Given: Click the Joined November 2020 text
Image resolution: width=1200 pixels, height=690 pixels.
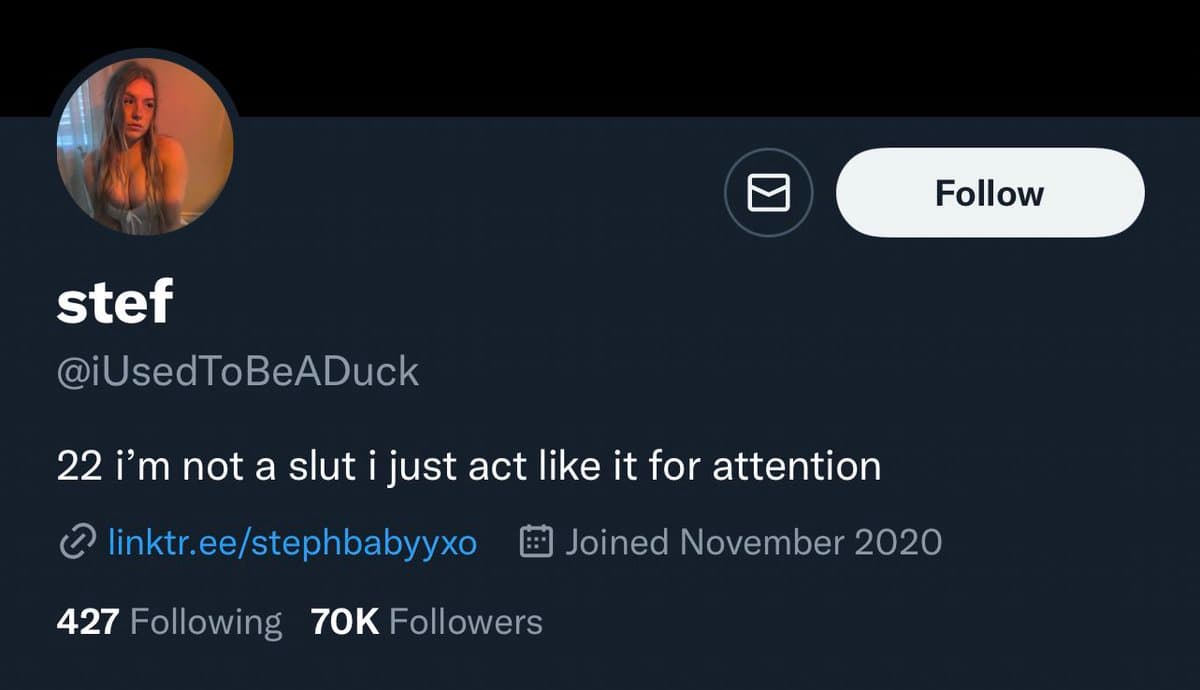Looking at the screenshot, I should pyautogui.click(x=753, y=542).
